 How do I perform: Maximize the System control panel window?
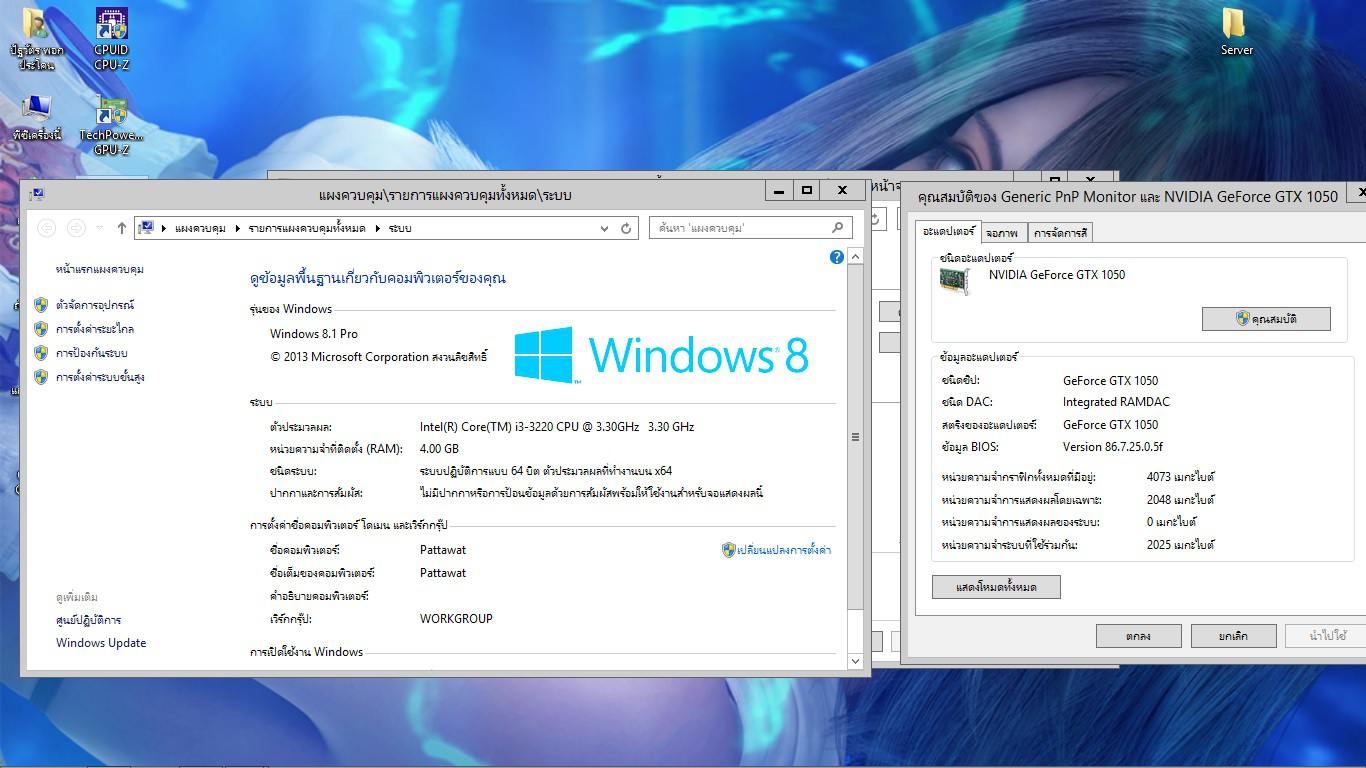coord(806,190)
